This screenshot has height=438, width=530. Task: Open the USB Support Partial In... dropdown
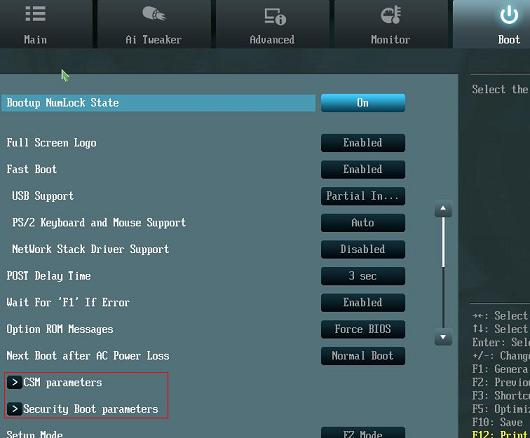[363, 196]
